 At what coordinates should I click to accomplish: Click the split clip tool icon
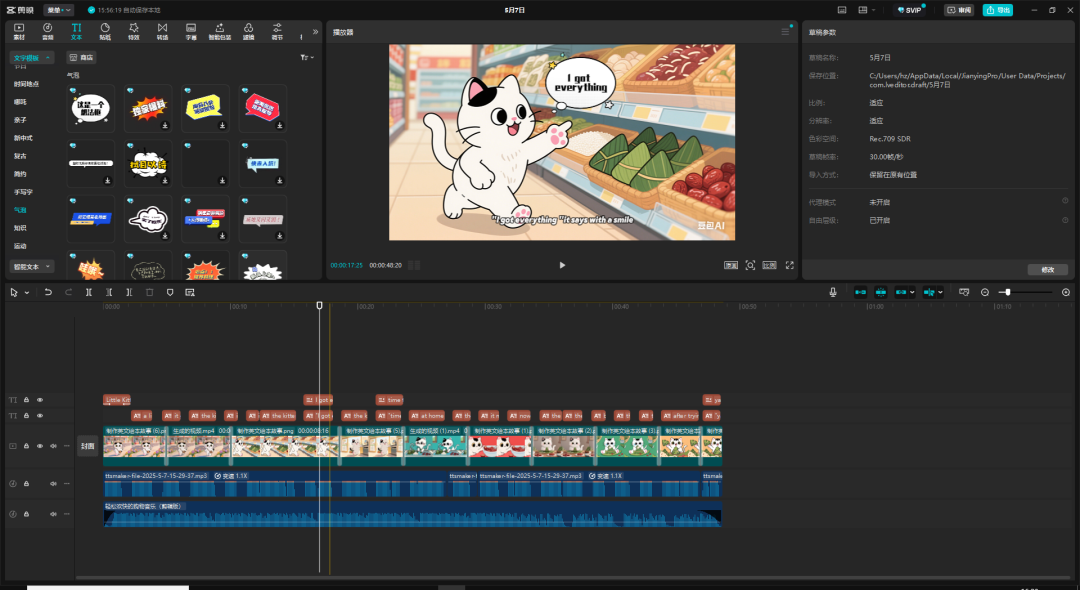tap(89, 292)
